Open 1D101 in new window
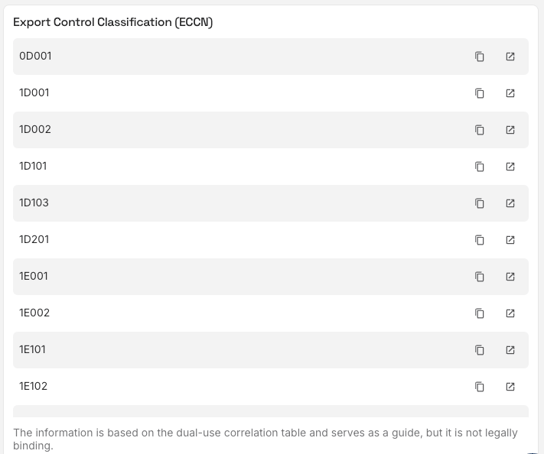 pos(510,167)
